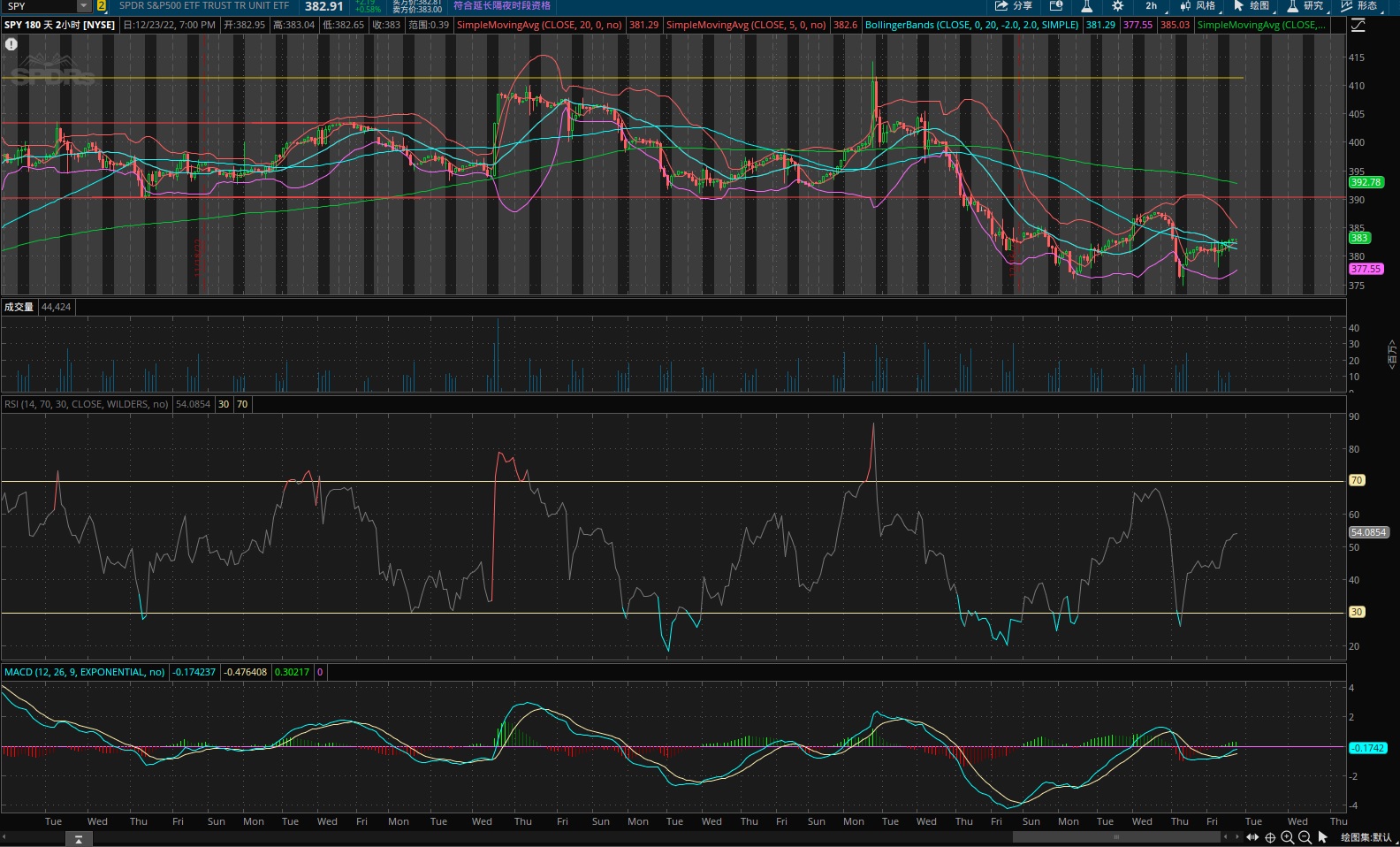Select the SimpleMovingAvg (CLOSE, 5) label
This screenshot has height=847, width=1400.
[746, 25]
